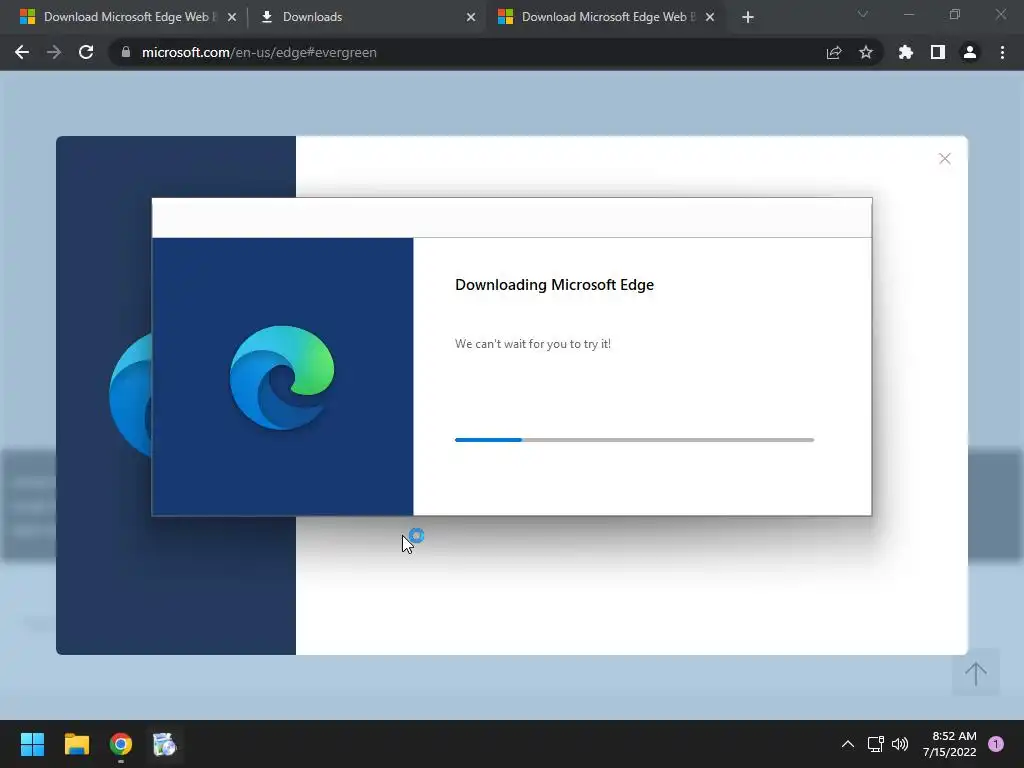The height and width of the screenshot is (768, 1024).
Task: Open the clock and calendar flyout
Action: pyautogui.click(x=950, y=744)
